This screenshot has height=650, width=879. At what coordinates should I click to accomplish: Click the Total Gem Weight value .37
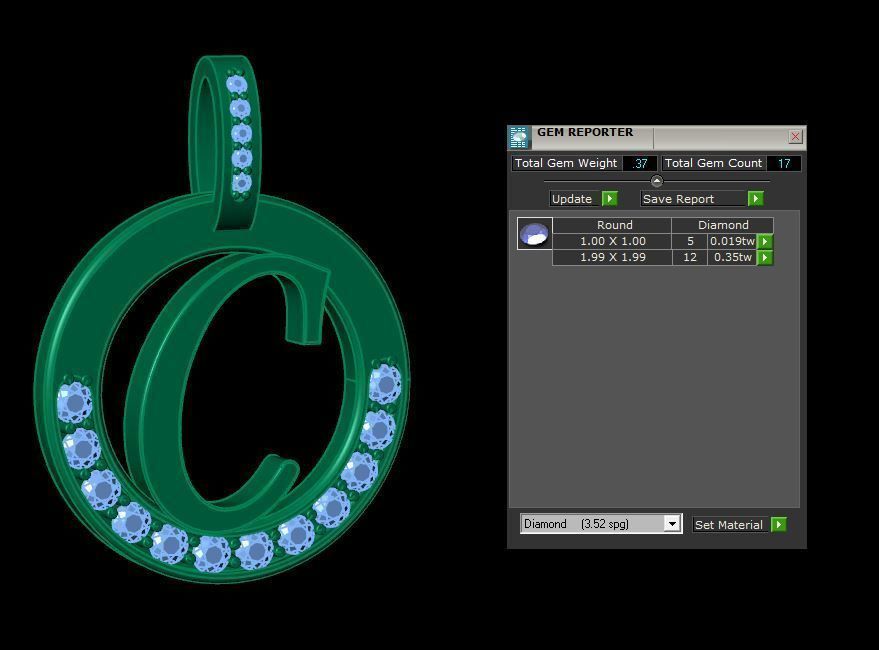(640, 163)
